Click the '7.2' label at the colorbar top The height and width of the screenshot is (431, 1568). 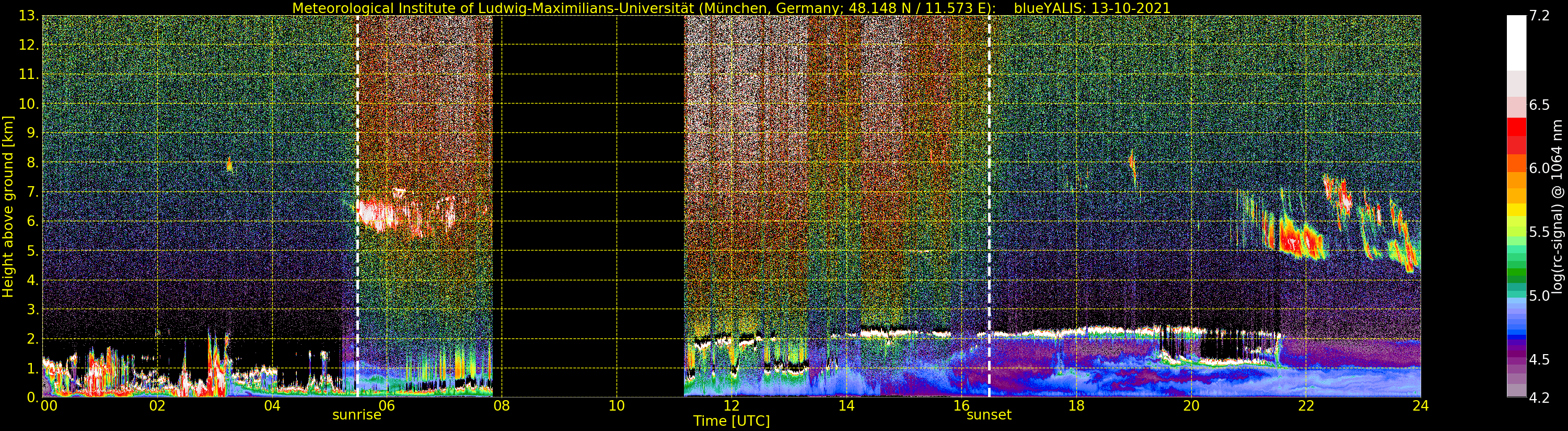click(x=1539, y=16)
